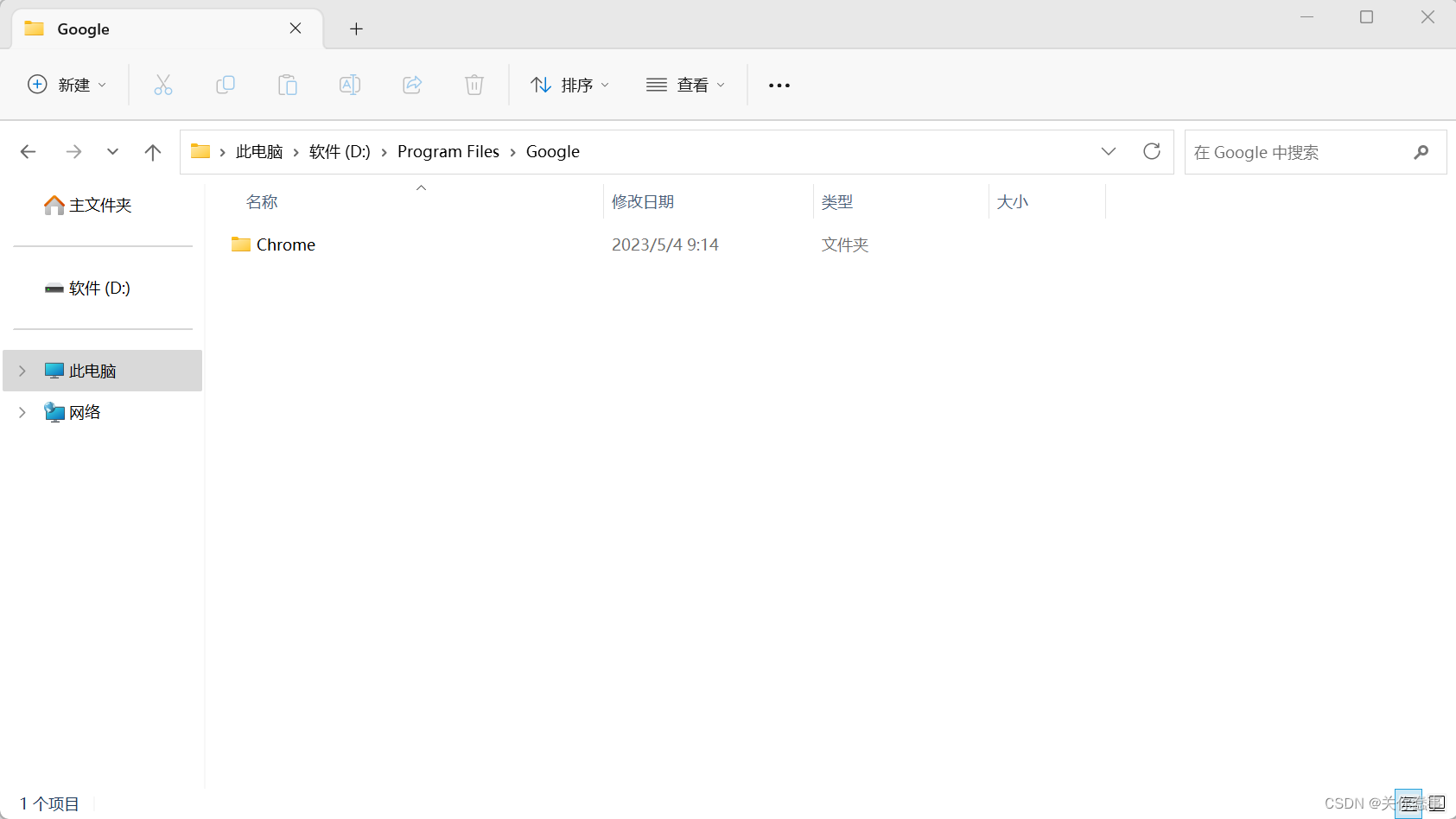The image size is (1456, 819).
Task: Click the Paste clipboard icon
Action: pyautogui.click(x=288, y=85)
